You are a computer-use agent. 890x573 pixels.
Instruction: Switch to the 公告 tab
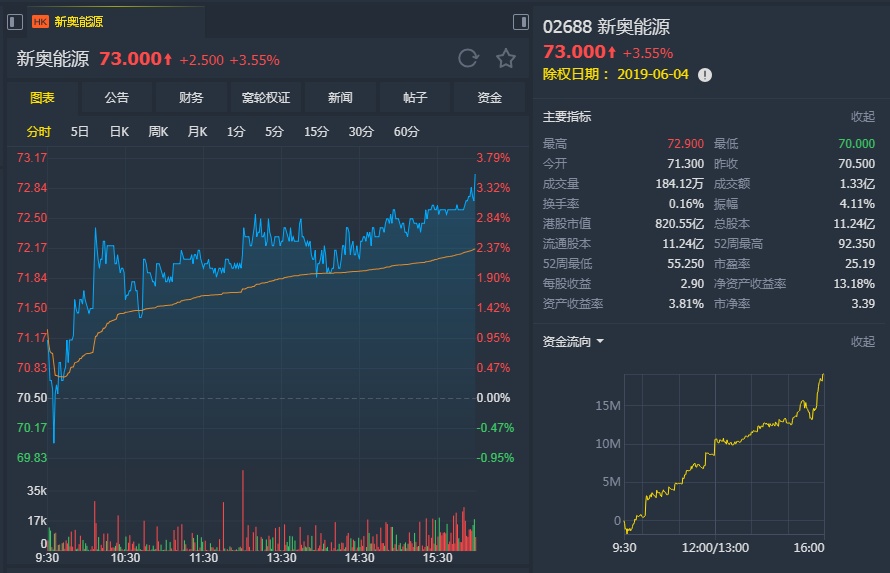(x=116, y=98)
